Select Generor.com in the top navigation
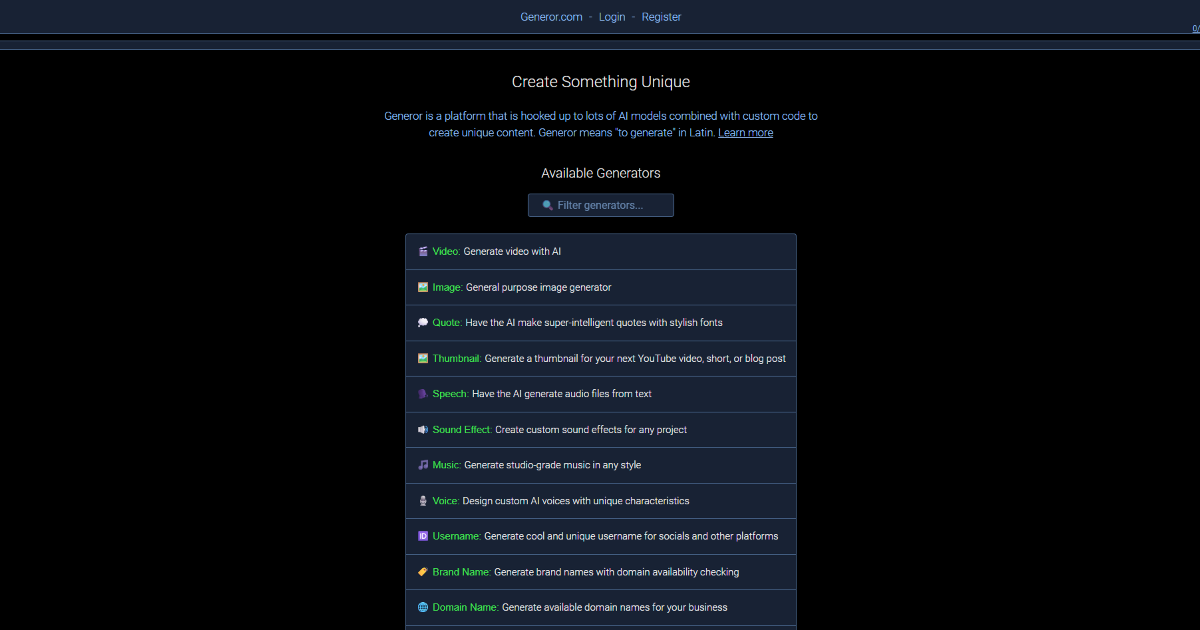The image size is (1200, 630). 551,16
